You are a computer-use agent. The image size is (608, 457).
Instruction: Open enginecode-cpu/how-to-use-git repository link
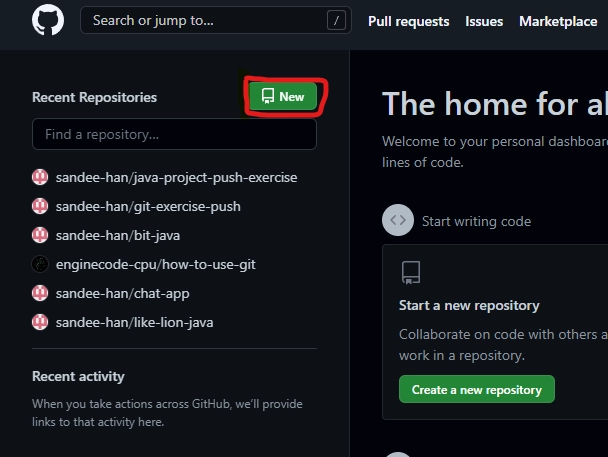[156, 264]
